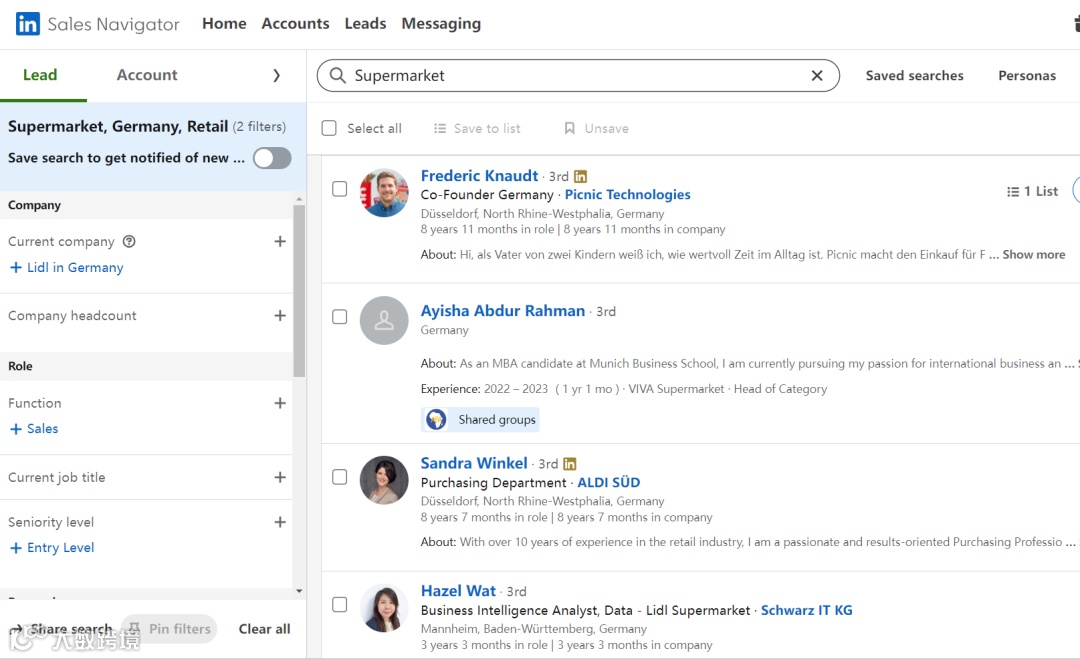The image size is (1080, 659).
Task: Switch to the Account filter tab
Action: [147, 75]
